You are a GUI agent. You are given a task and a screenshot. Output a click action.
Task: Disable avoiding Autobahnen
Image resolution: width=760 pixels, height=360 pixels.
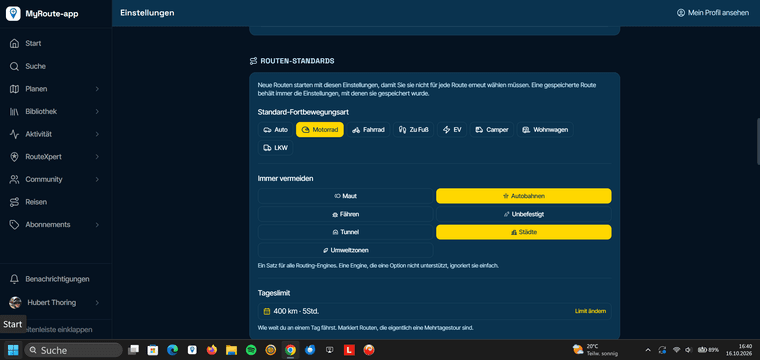[x=524, y=196]
